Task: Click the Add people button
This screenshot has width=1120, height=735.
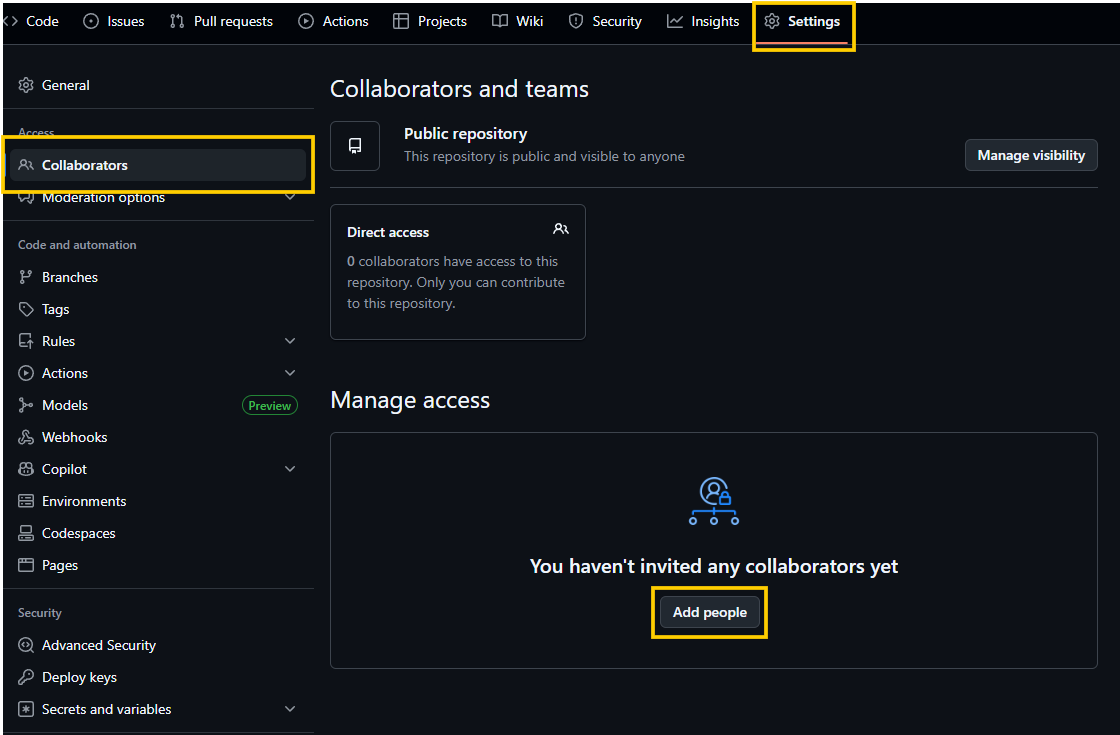Action: coord(709,612)
